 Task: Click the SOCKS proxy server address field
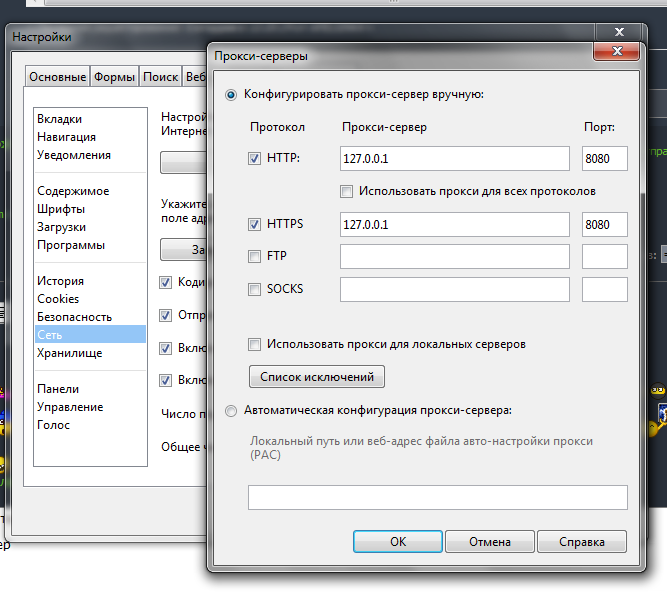[455, 289]
